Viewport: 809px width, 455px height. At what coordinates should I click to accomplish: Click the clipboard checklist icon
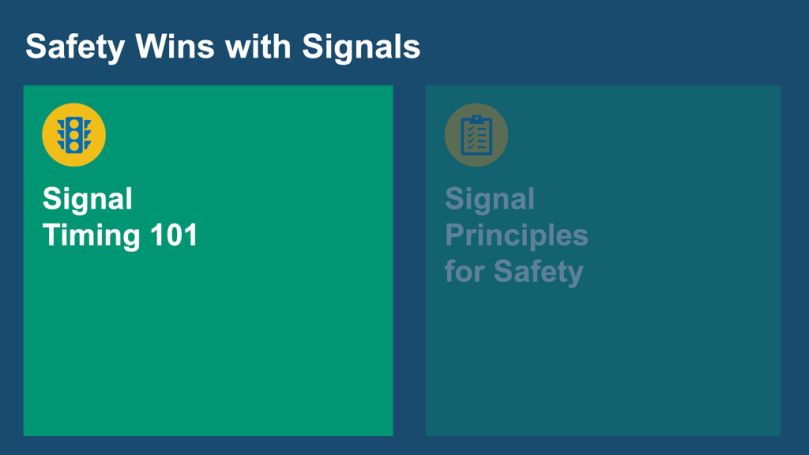[x=476, y=135]
